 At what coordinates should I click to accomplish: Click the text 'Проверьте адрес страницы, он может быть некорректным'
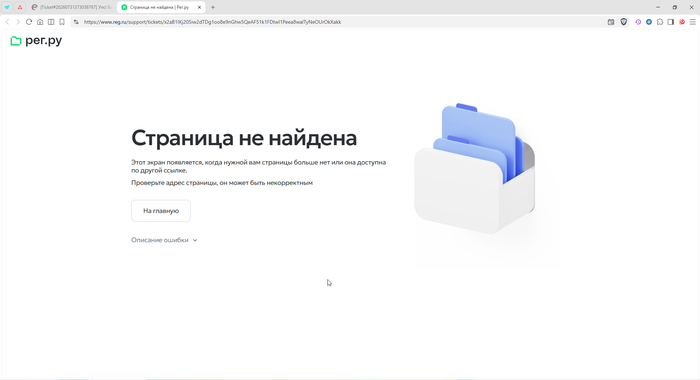(222, 183)
